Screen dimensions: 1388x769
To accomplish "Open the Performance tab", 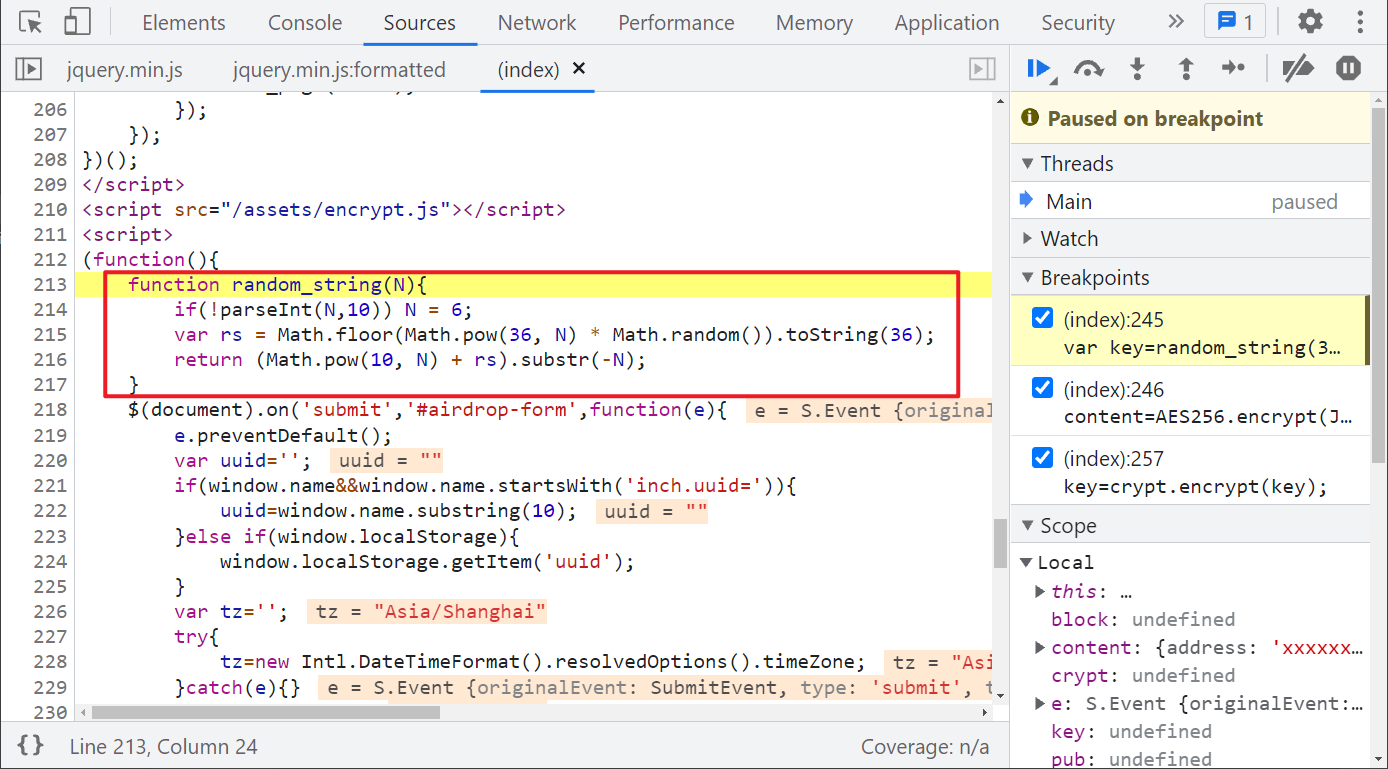I will [676, 23].
